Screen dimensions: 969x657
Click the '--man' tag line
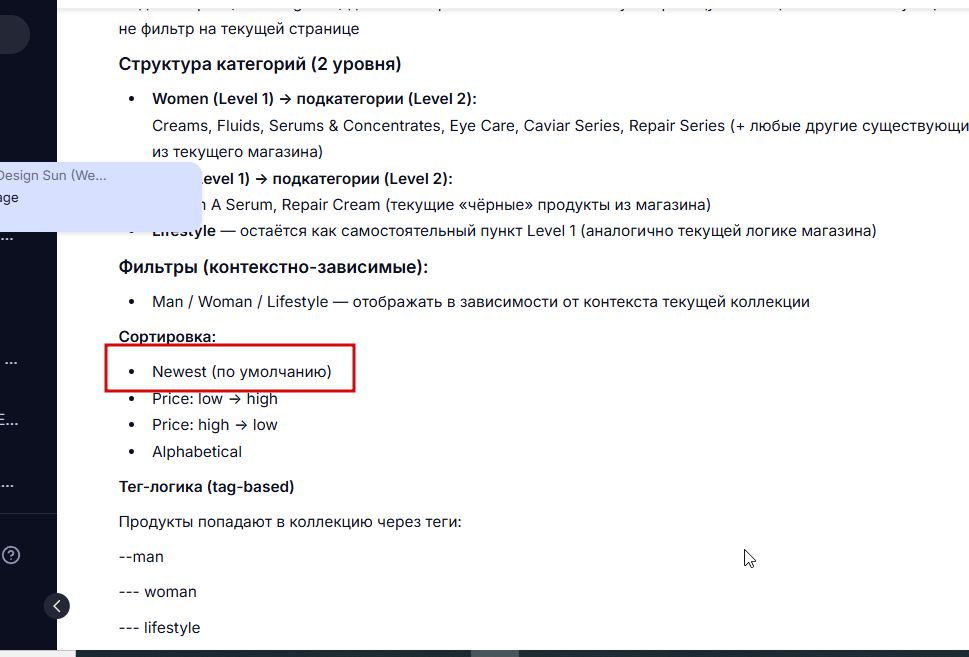point(141,557)
